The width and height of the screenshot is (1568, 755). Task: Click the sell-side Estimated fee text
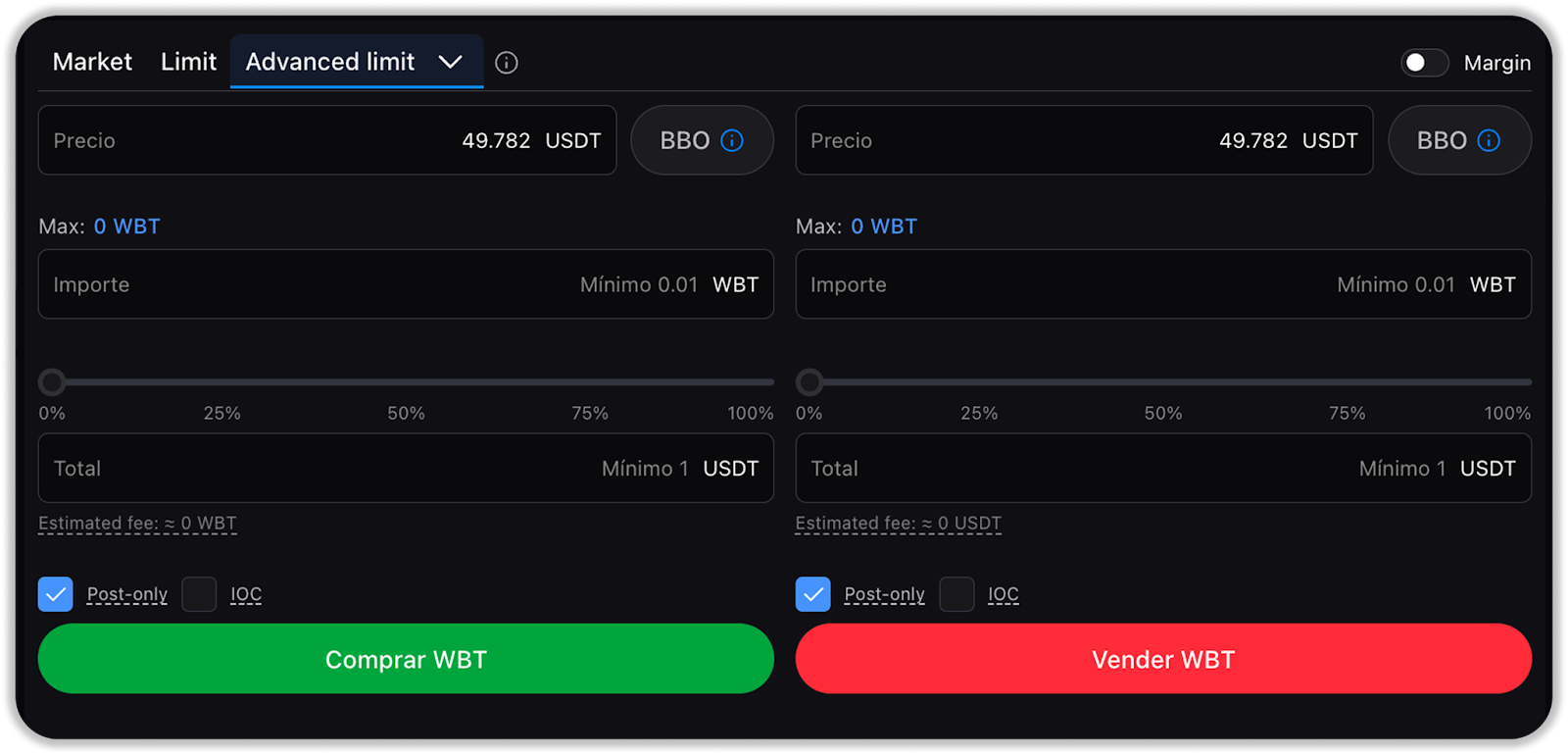[x=898, y=524]
